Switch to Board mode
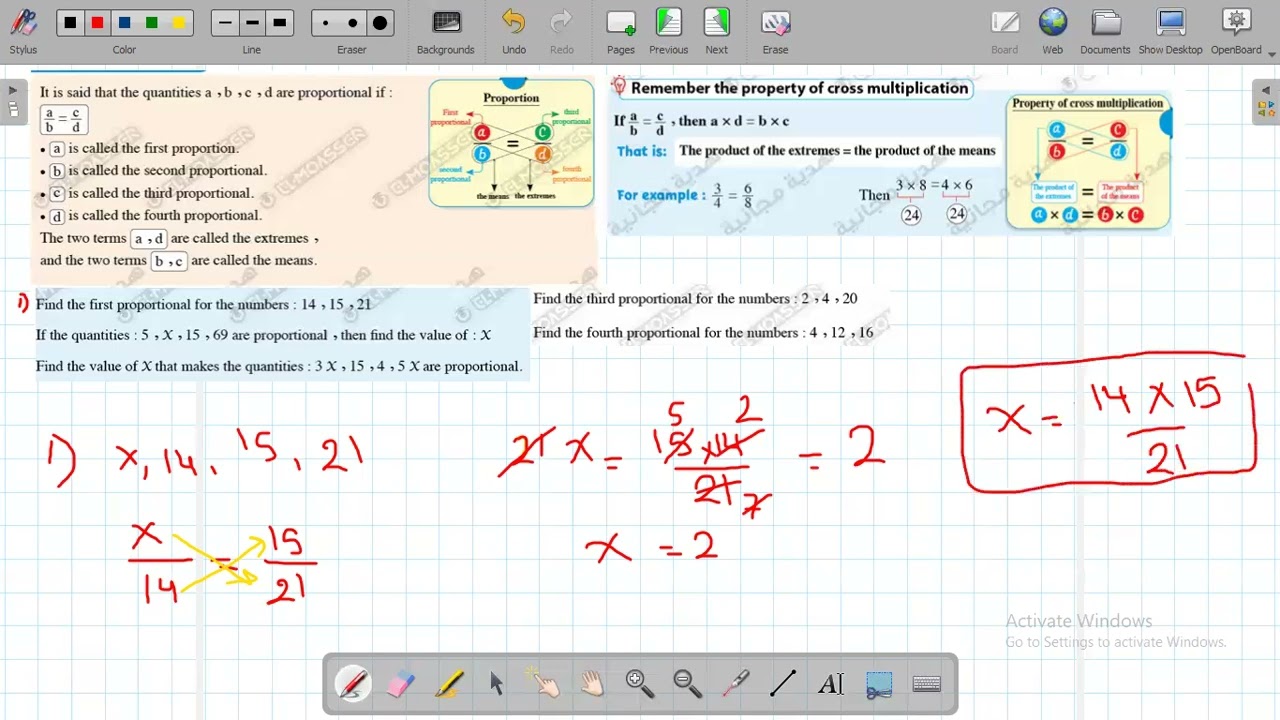 (x=1005, y=31)
